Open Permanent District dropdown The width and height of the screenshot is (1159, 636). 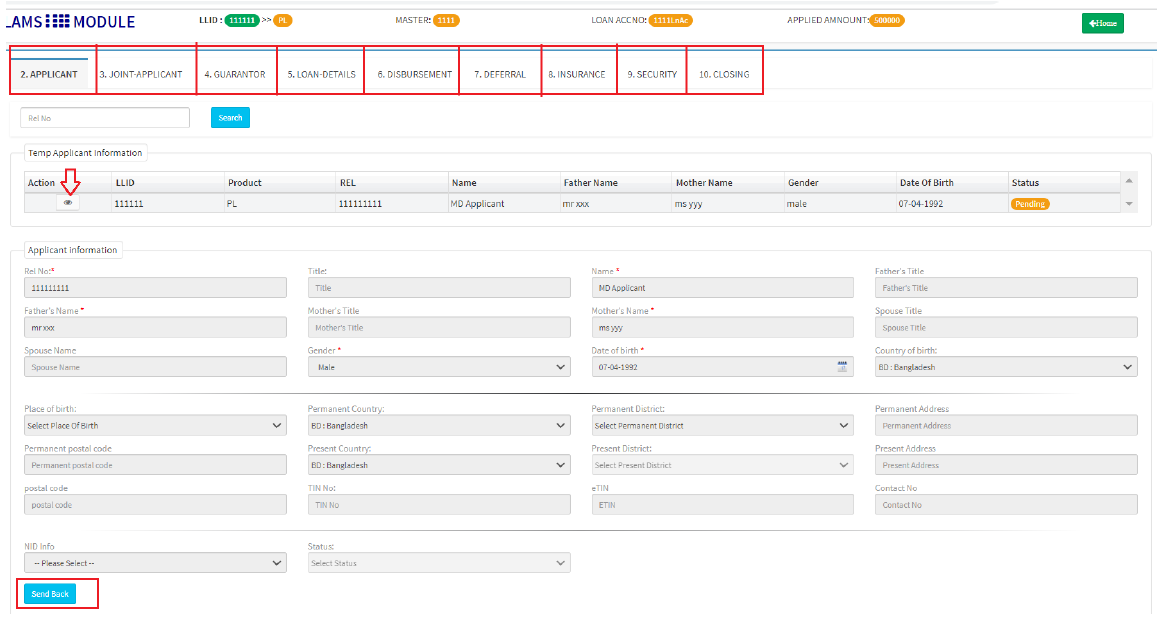click(721, 425)
